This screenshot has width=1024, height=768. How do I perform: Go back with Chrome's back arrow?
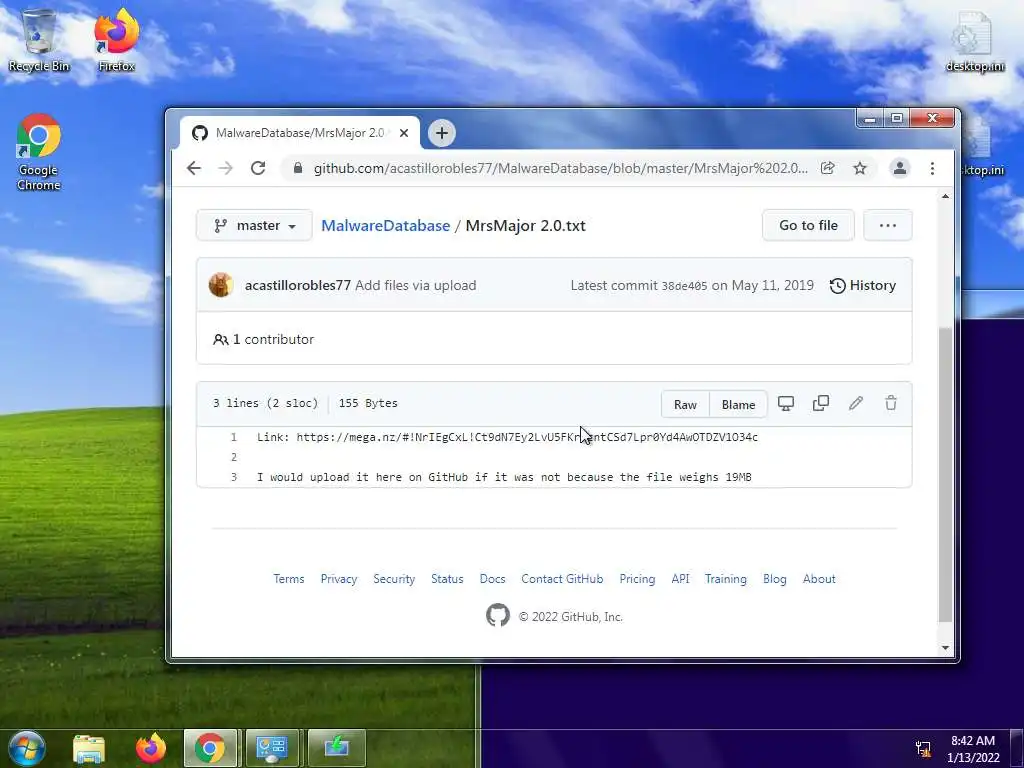coord(194,168)
